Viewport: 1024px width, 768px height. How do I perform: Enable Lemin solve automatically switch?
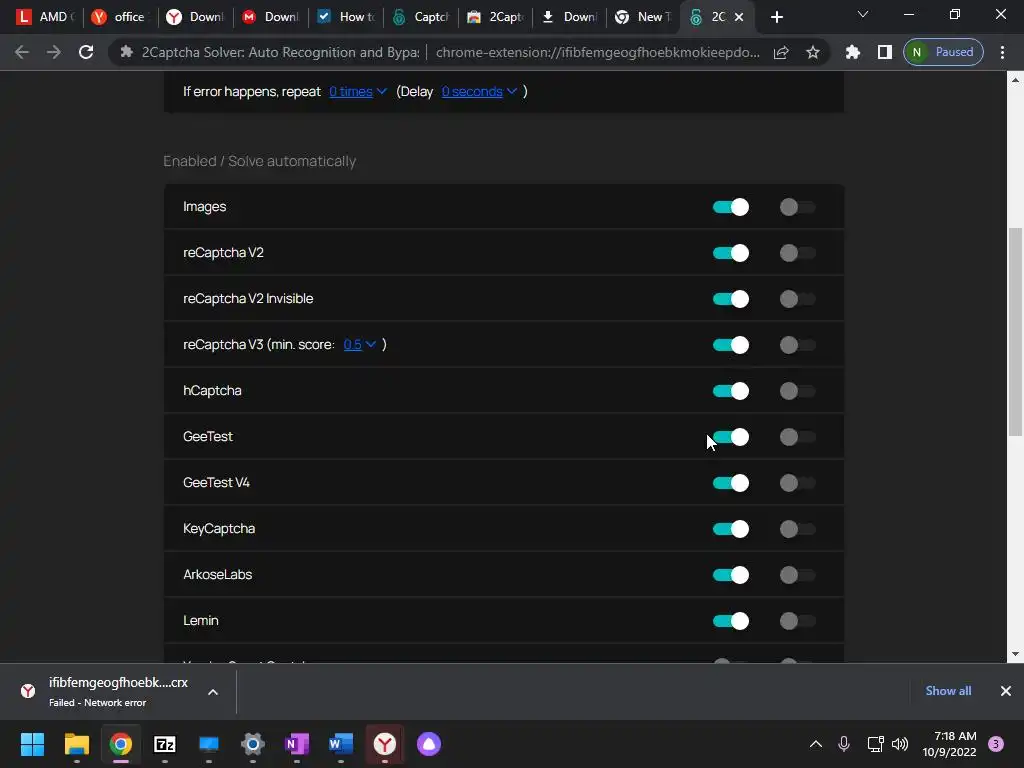(x=797, y=621)
